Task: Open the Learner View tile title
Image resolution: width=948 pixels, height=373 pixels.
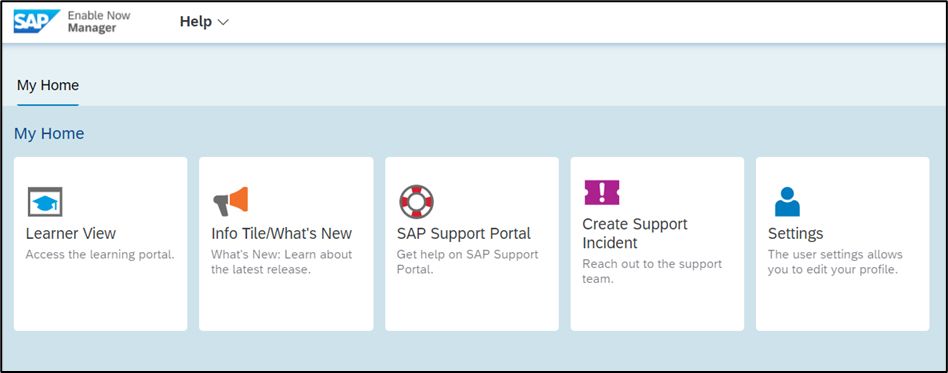Action: (71, 233)
